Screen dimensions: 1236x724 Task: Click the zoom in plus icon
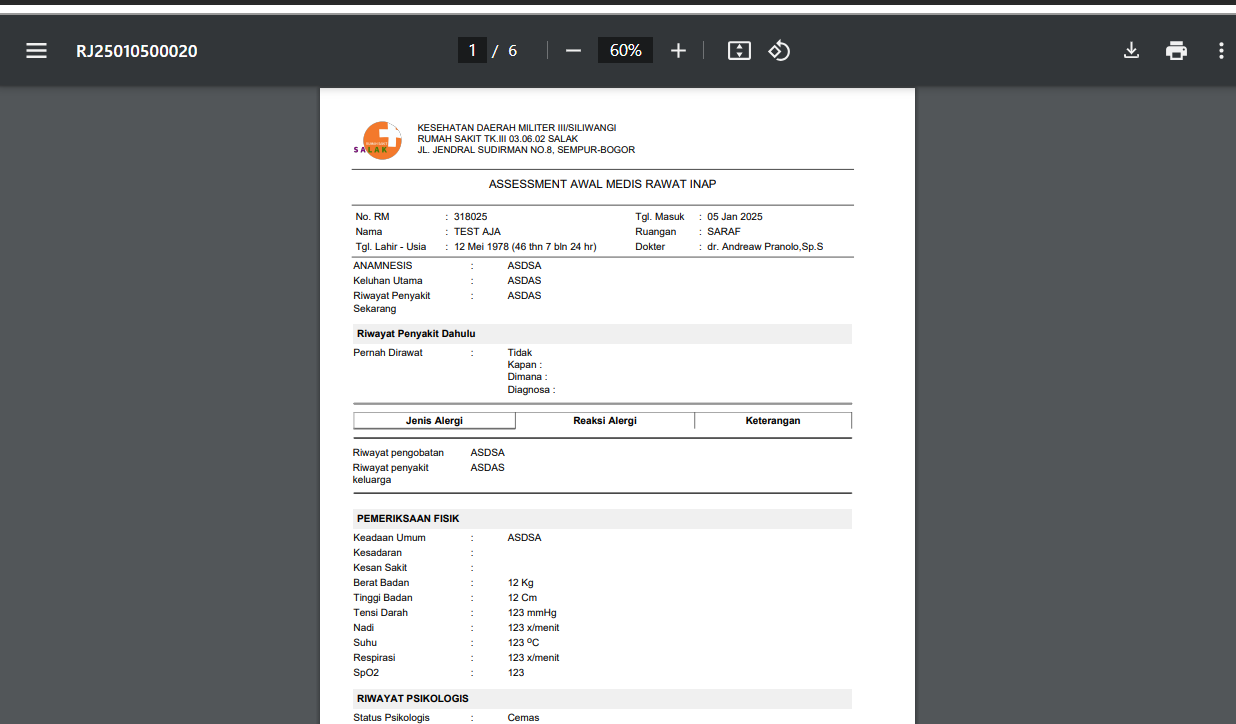(678, 51)
